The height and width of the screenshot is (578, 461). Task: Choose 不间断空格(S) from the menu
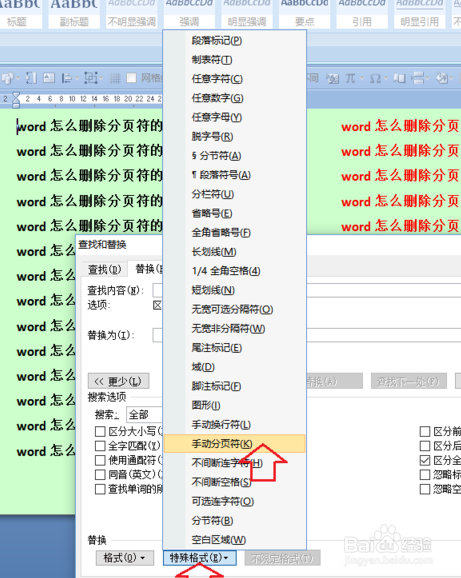tap(235, 482)
